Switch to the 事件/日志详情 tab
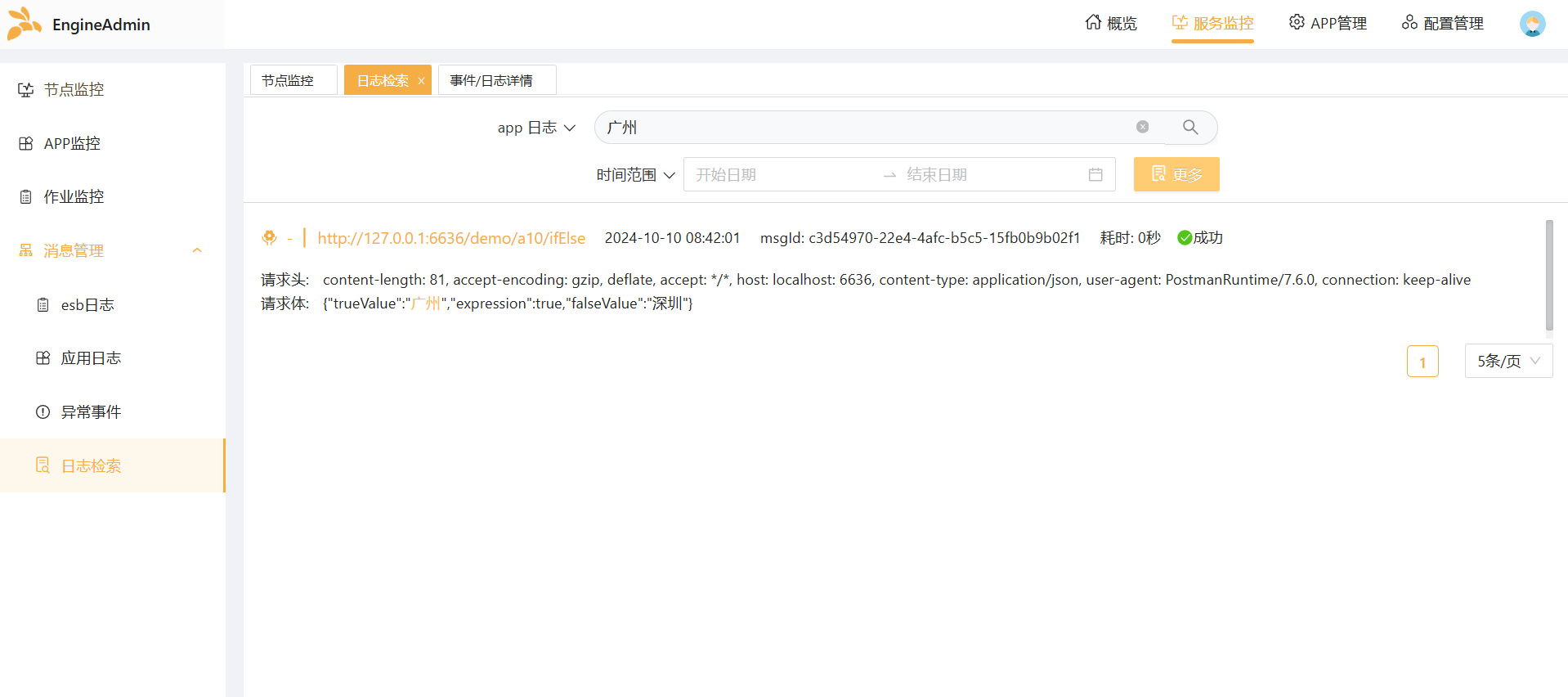This screenshot has width=1568, height=697. pyautogui.click(x=497, y=80)
